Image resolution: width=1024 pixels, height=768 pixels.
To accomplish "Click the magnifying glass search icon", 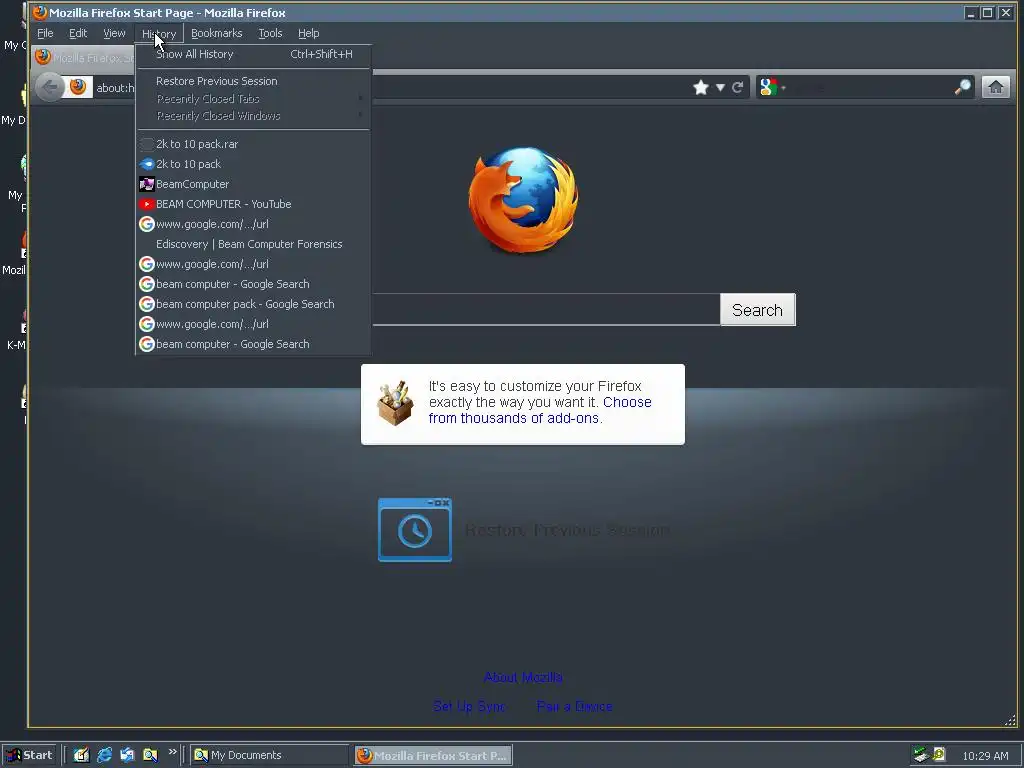I will pos(963,87).
